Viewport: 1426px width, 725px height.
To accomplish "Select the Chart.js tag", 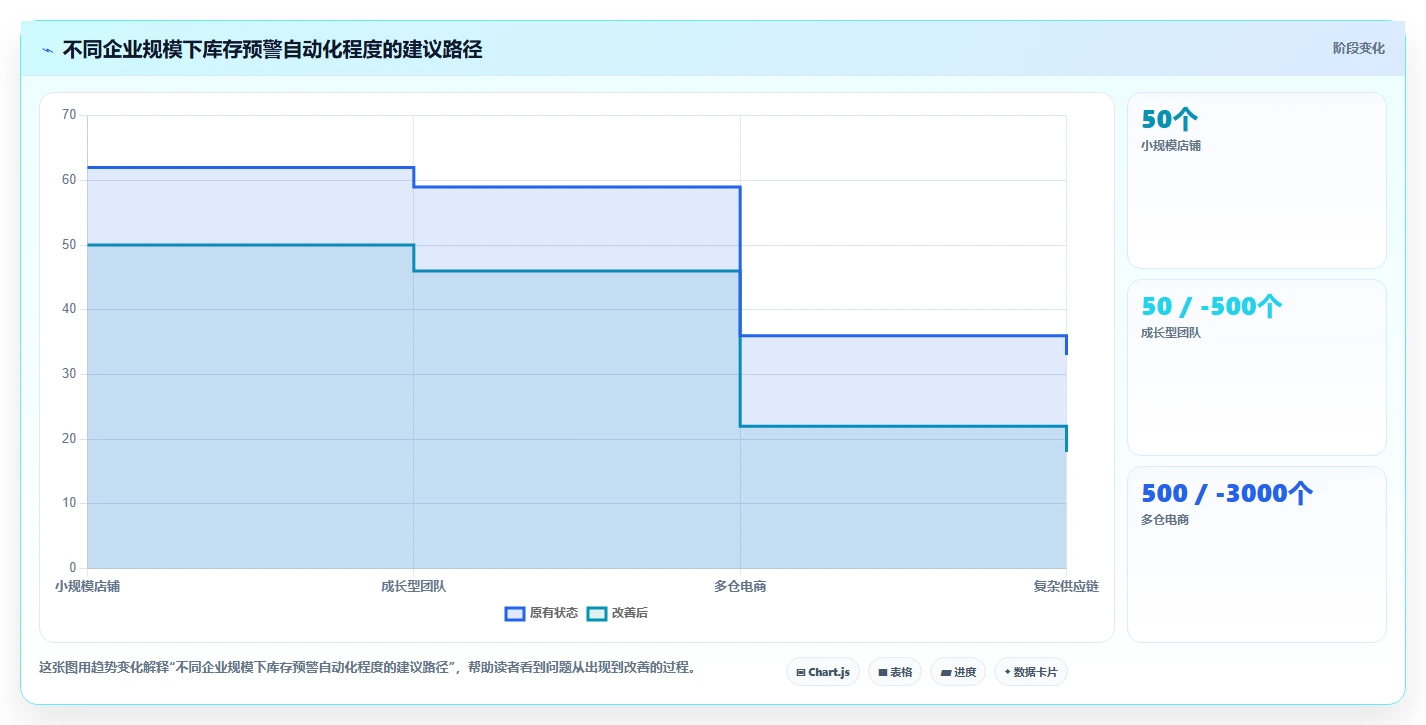I will point(823,672).
